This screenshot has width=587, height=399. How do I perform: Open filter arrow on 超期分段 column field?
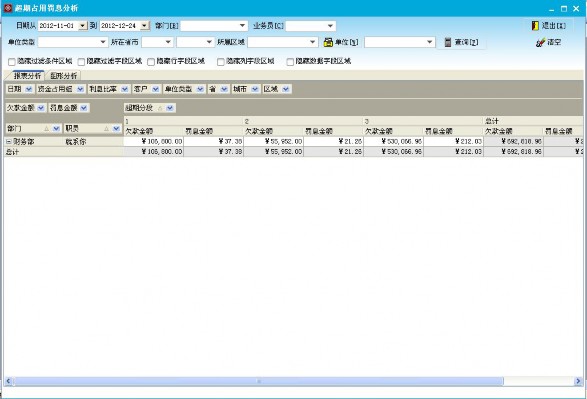click(x=170, y=108)
